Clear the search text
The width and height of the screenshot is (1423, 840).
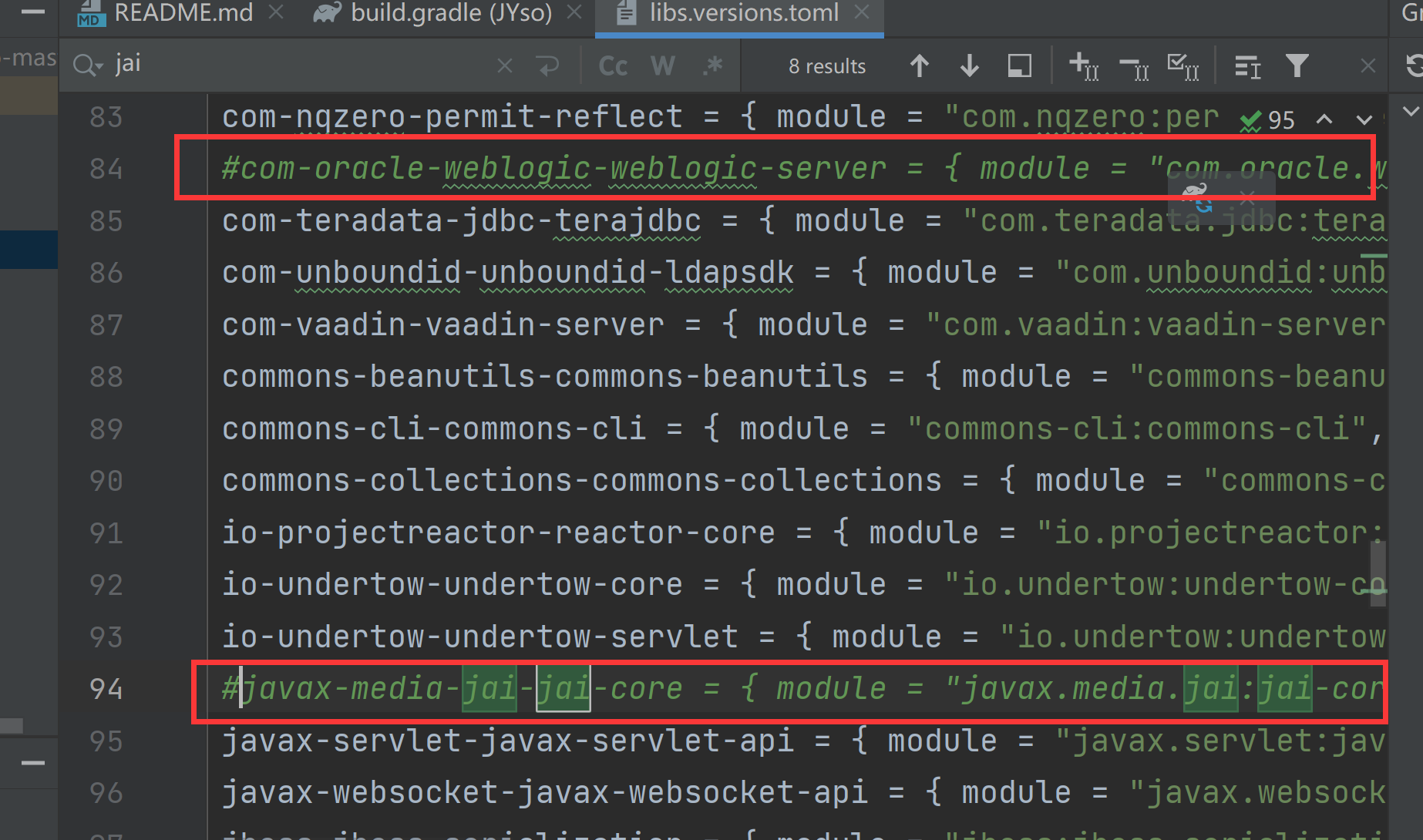[x=504, y=66]
